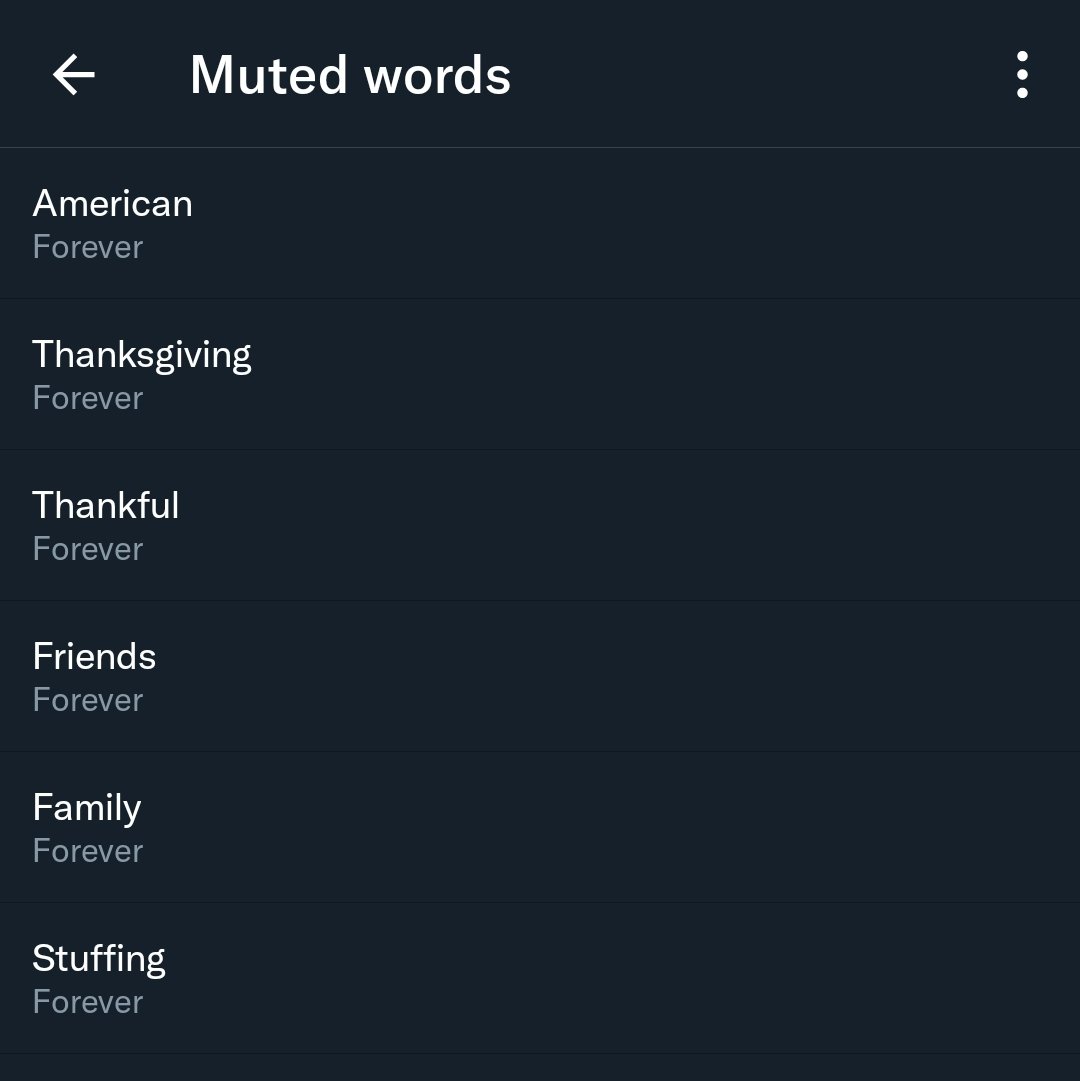Open the three-dot more options menu

[1021, 75]
